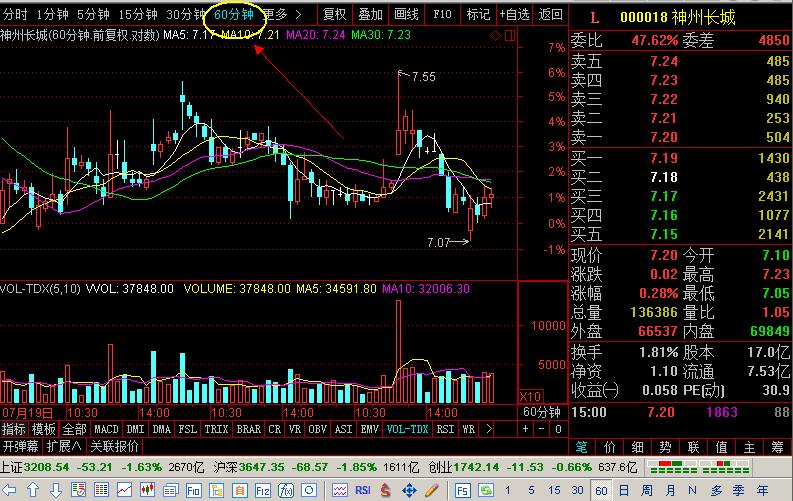Click the red S arrow icon
Screen dimensions: 793x501
coord(386,490)
